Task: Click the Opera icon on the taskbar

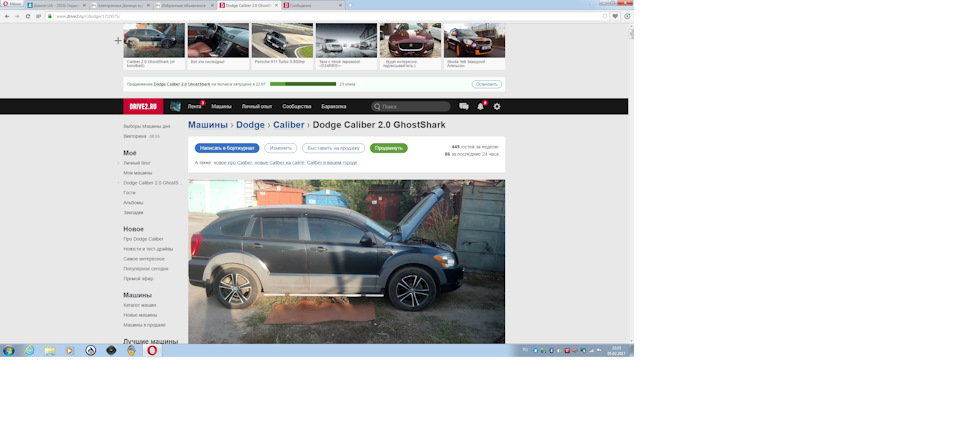Action: [152, 351]
